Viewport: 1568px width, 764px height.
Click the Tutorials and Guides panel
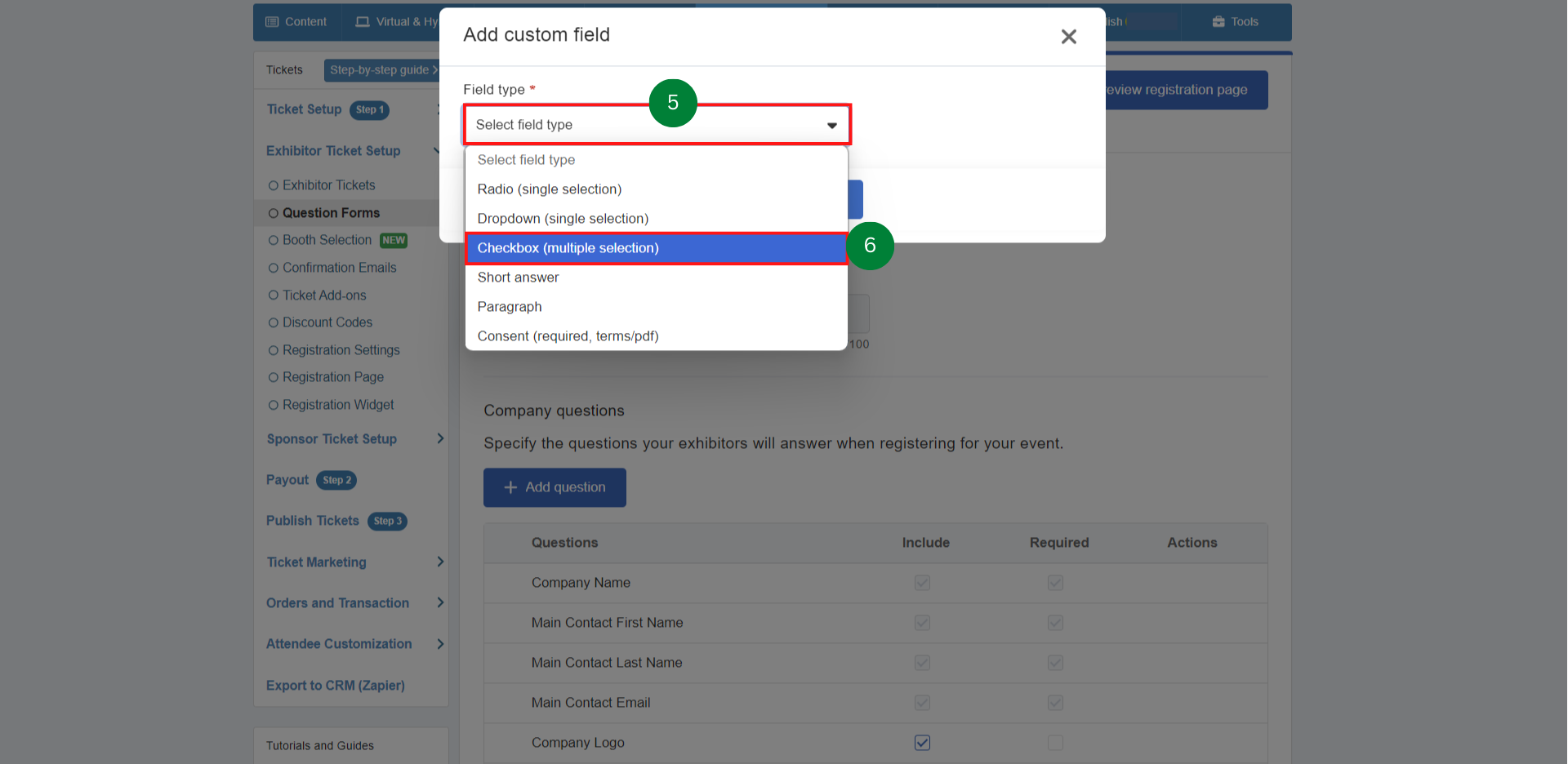351,746
